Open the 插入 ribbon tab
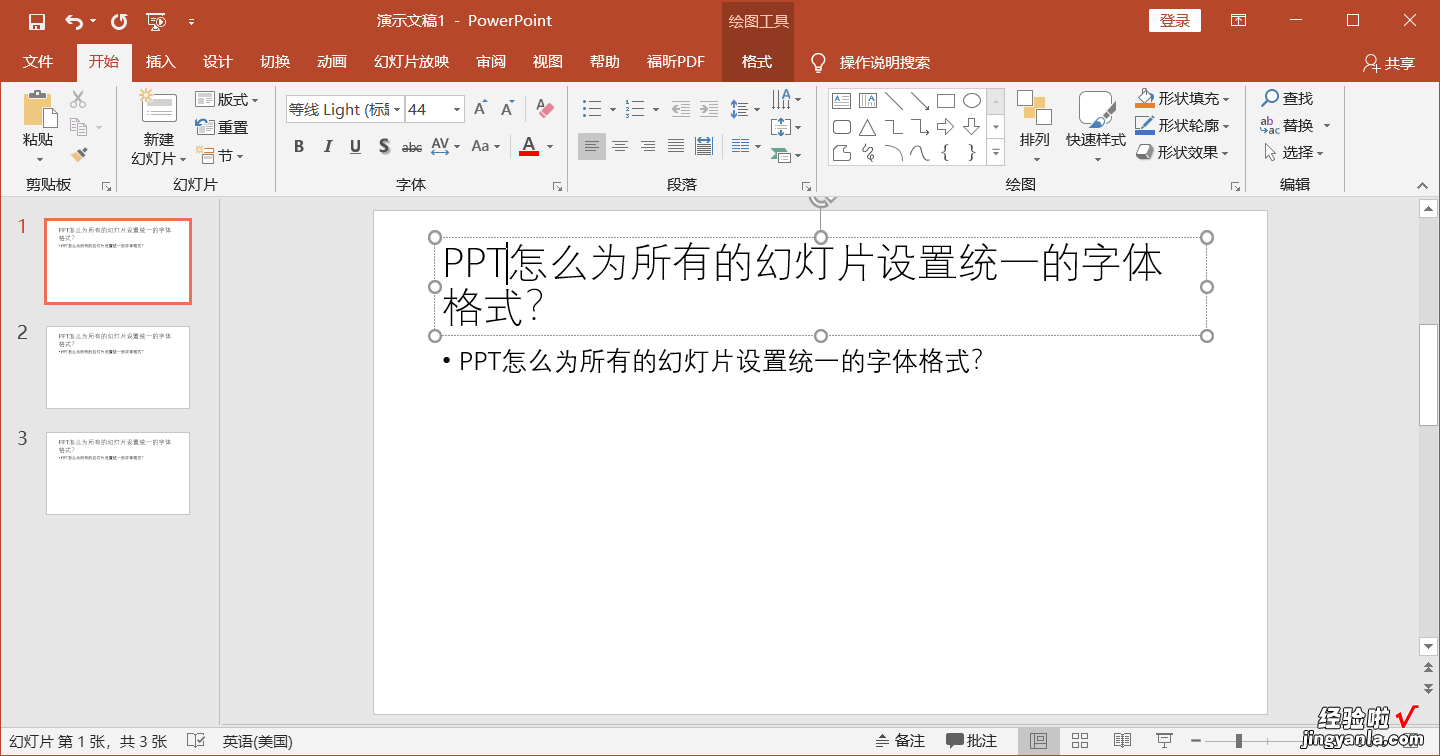Viewport: 1440px width, 756px height. (x=160, y=62)
